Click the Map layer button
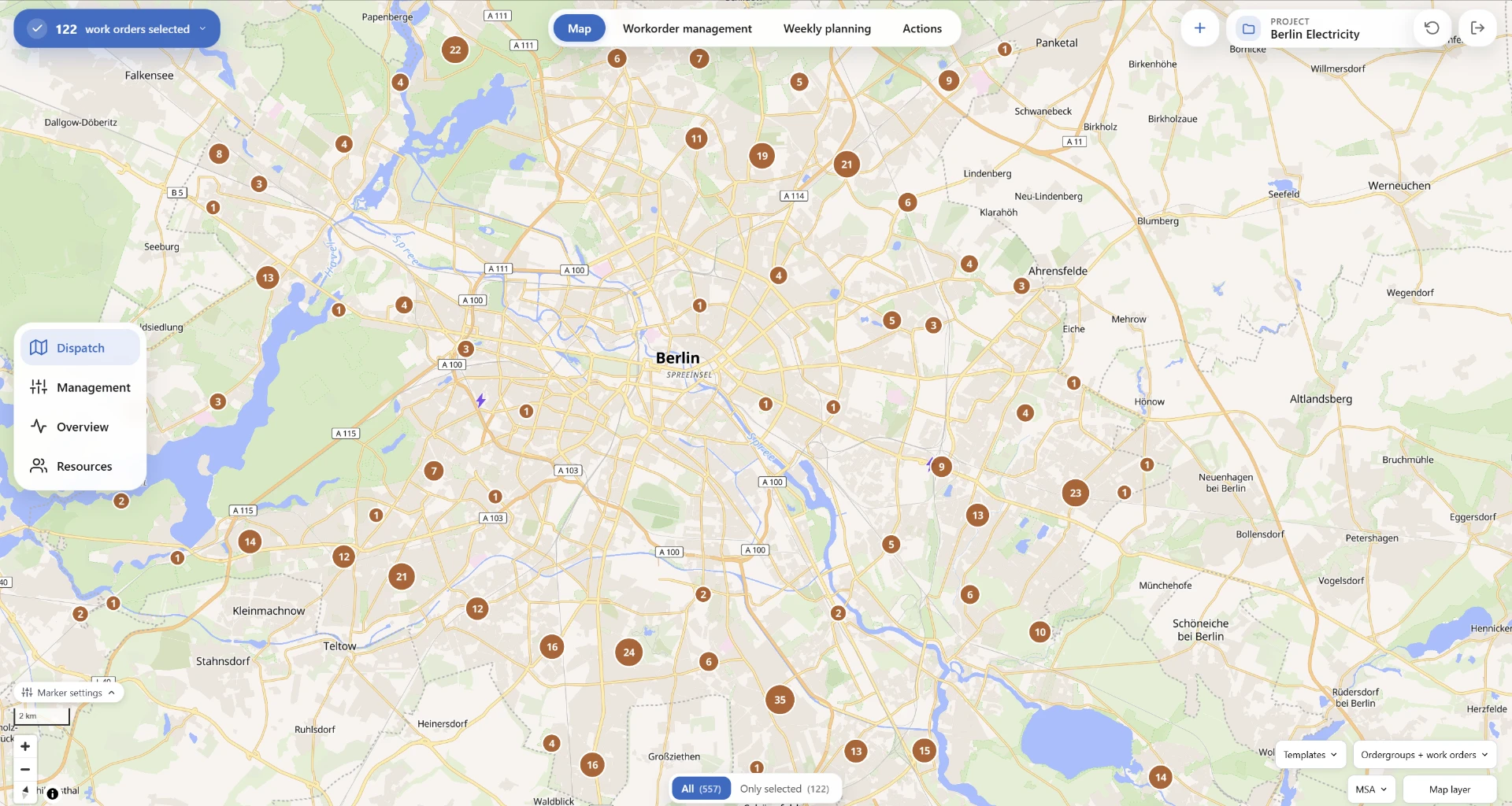Image resolution: width=1512 pixels, height=806 pixels. (x=1450, y=789)
